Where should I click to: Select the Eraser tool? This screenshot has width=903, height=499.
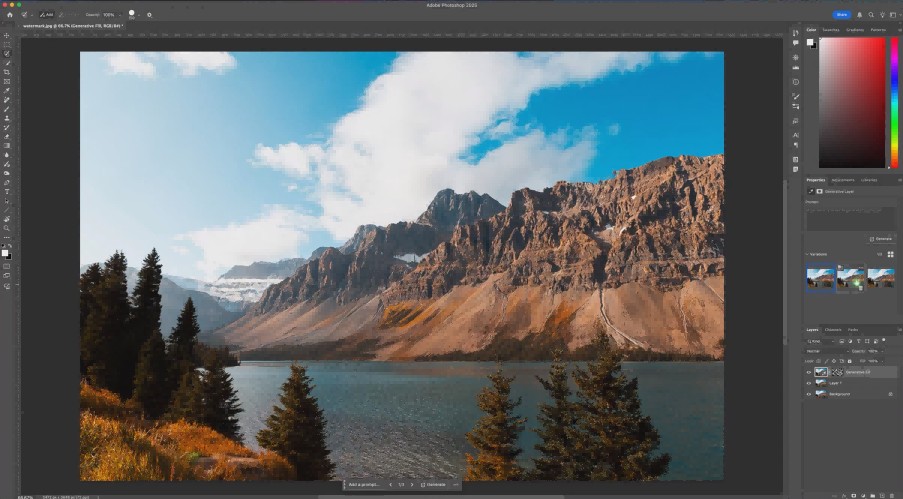[x=7, y=136]
